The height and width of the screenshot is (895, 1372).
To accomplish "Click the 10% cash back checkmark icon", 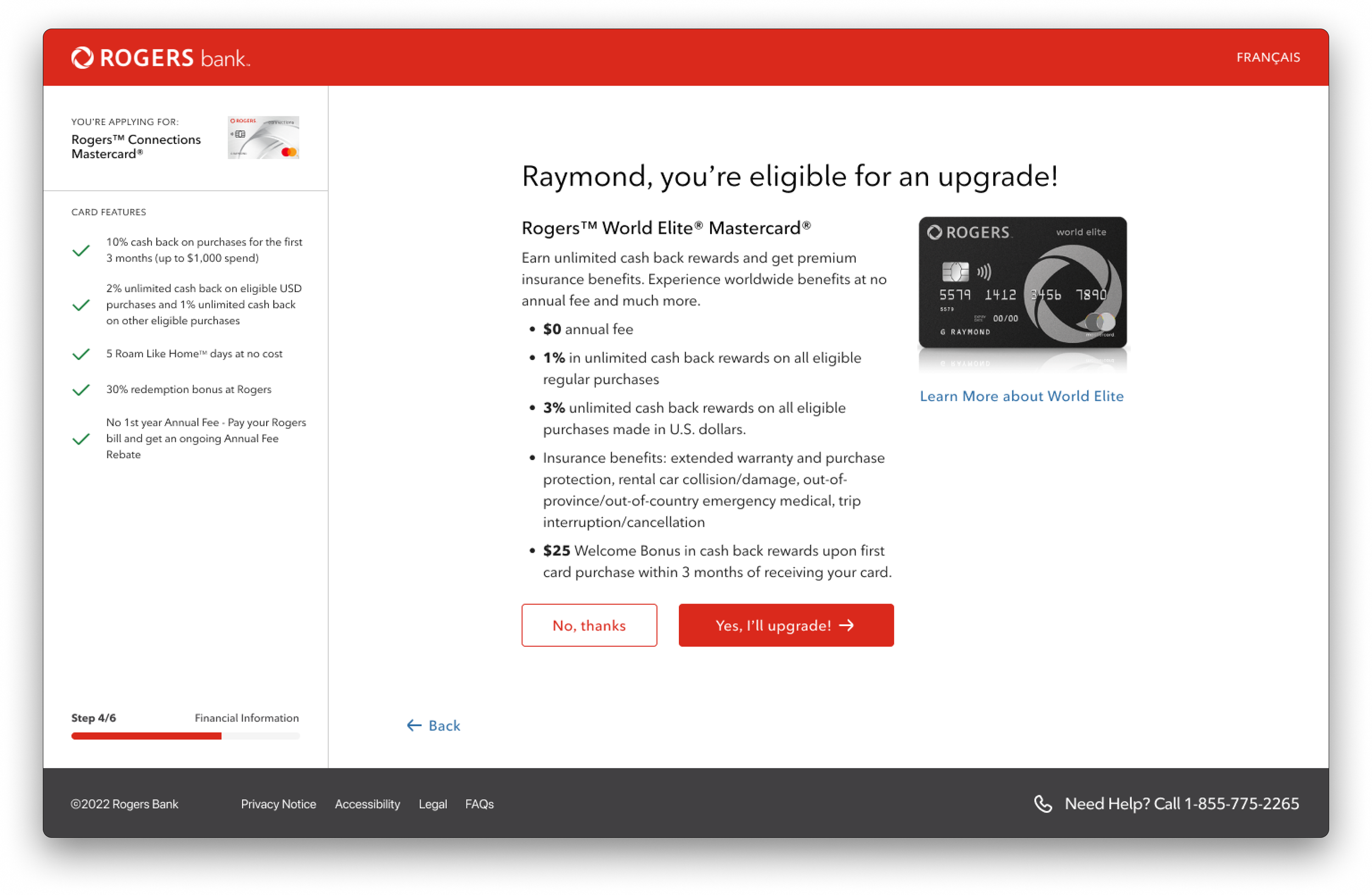I will (81, 250).
